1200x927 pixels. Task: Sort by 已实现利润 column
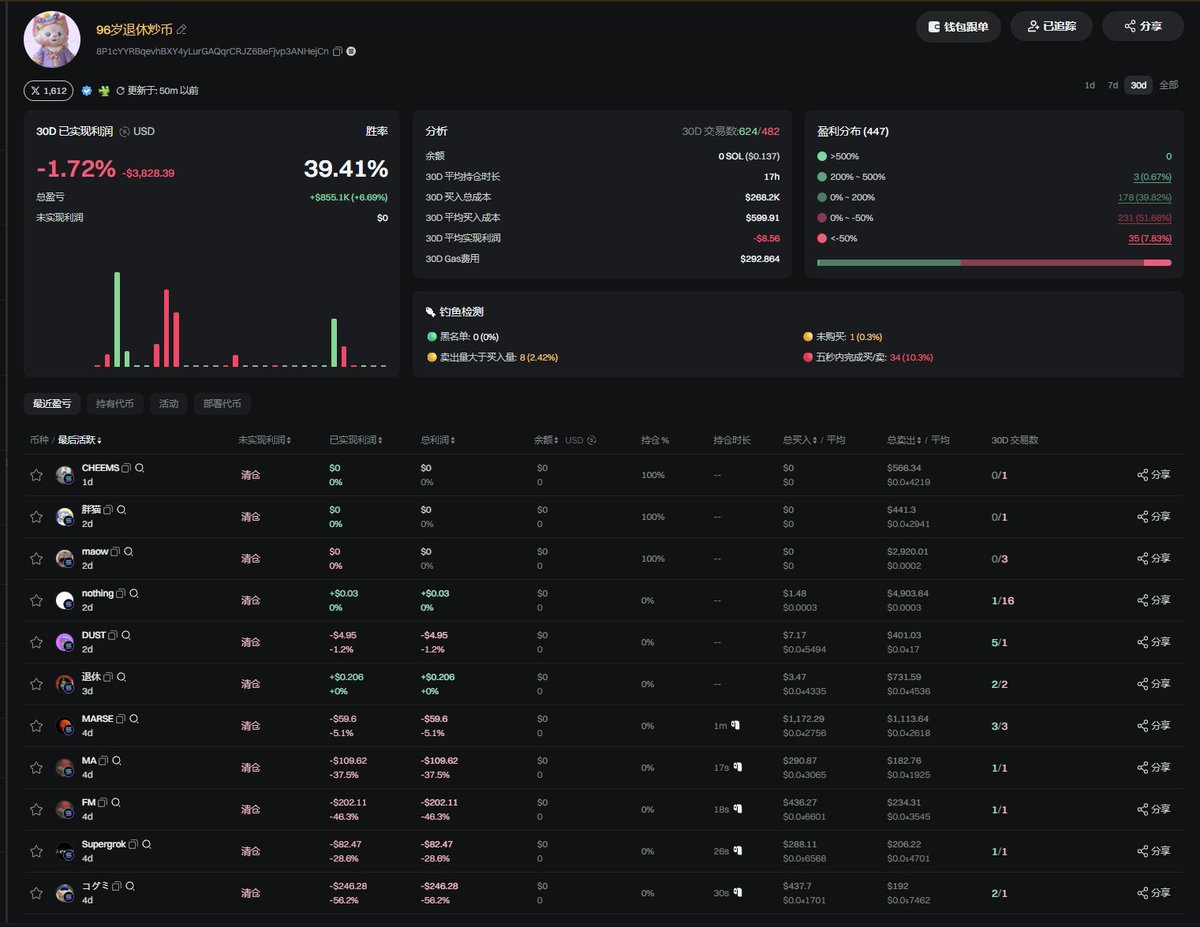357,440
